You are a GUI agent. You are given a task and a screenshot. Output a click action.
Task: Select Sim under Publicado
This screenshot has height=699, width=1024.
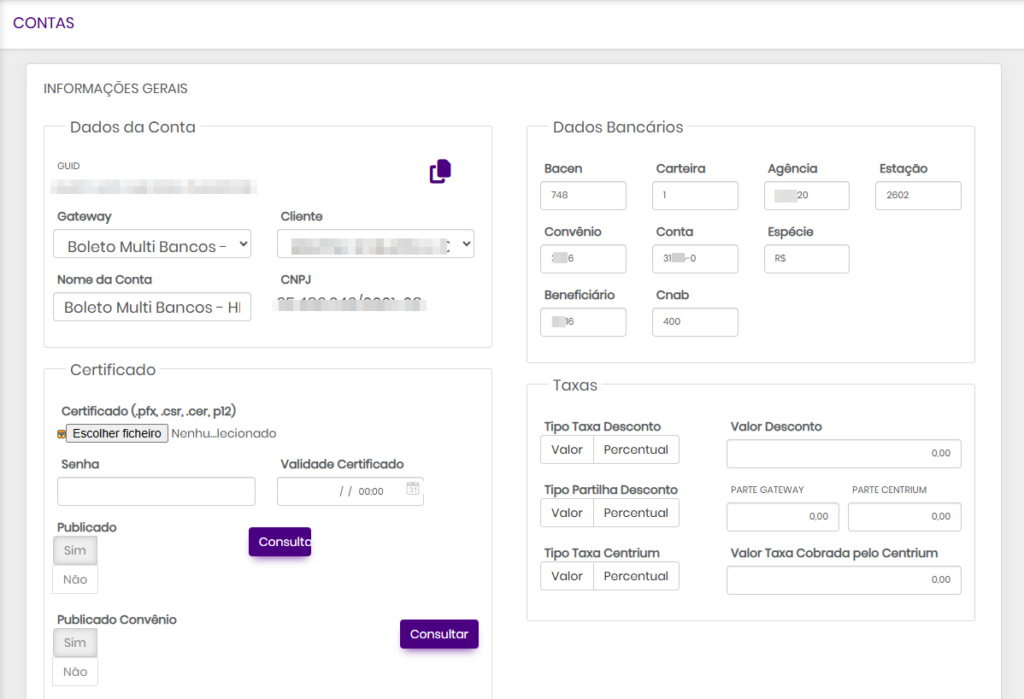(75, 550)
